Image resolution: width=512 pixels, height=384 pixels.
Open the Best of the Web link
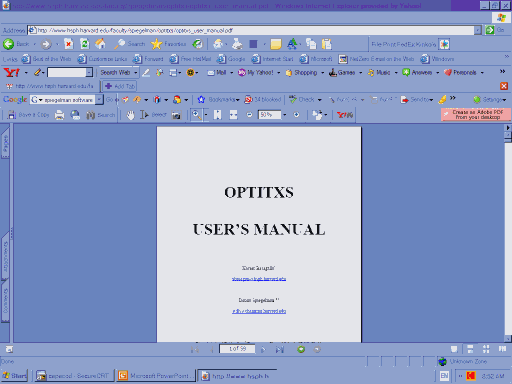pos(47,59)
